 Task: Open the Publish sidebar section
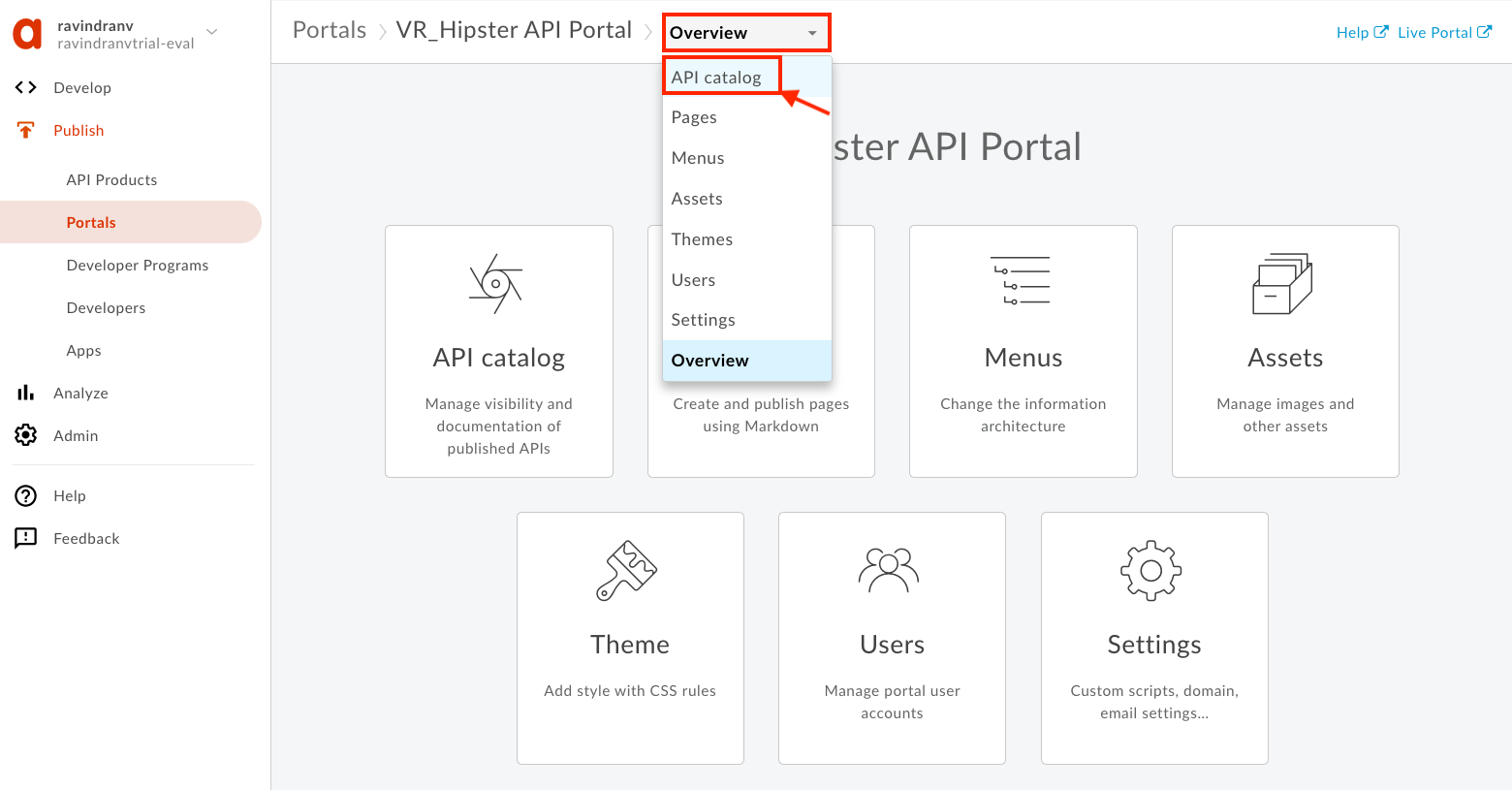[x=79, y=130]
